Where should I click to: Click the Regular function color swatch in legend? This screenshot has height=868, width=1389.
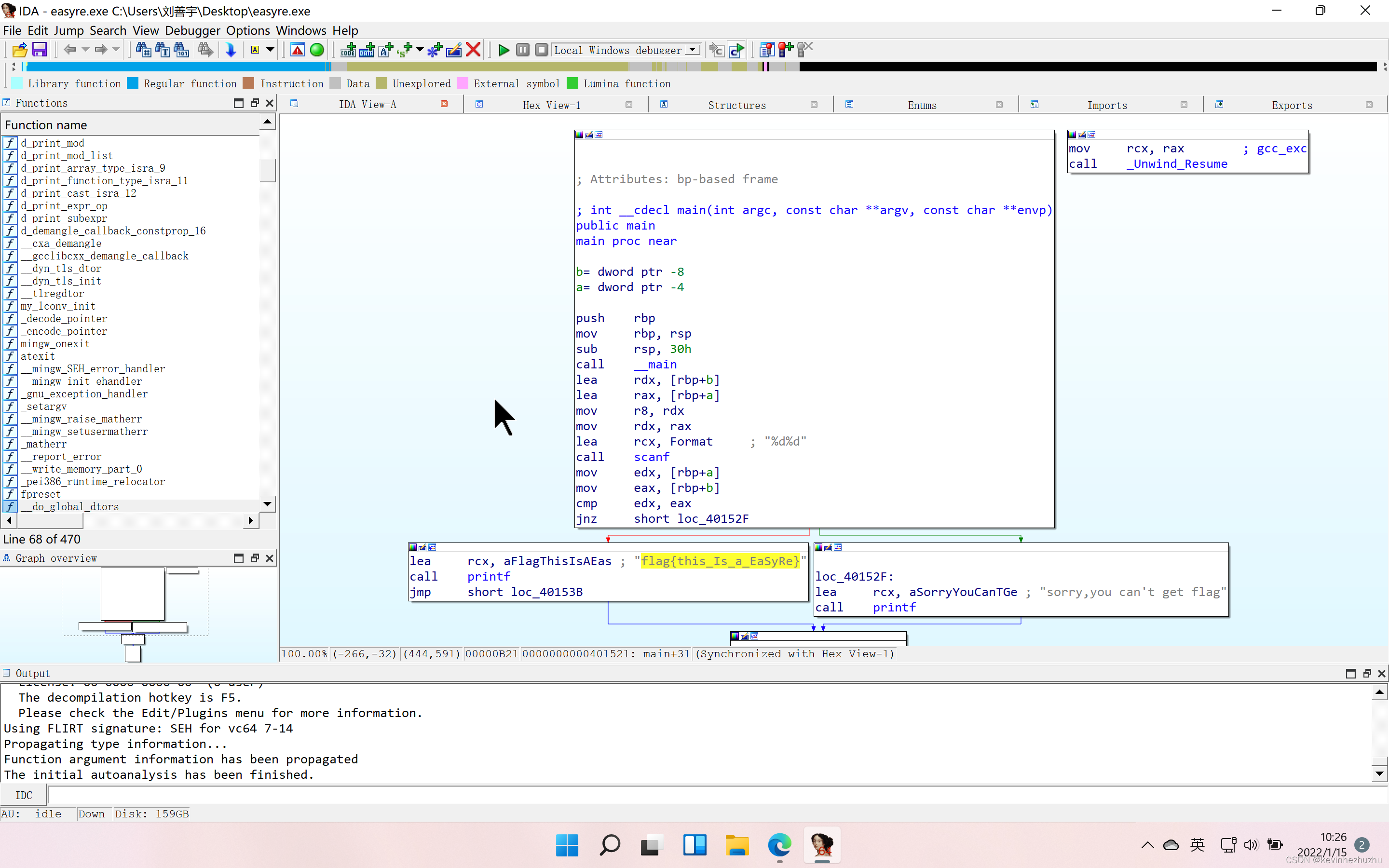click(x=133, y=84)
